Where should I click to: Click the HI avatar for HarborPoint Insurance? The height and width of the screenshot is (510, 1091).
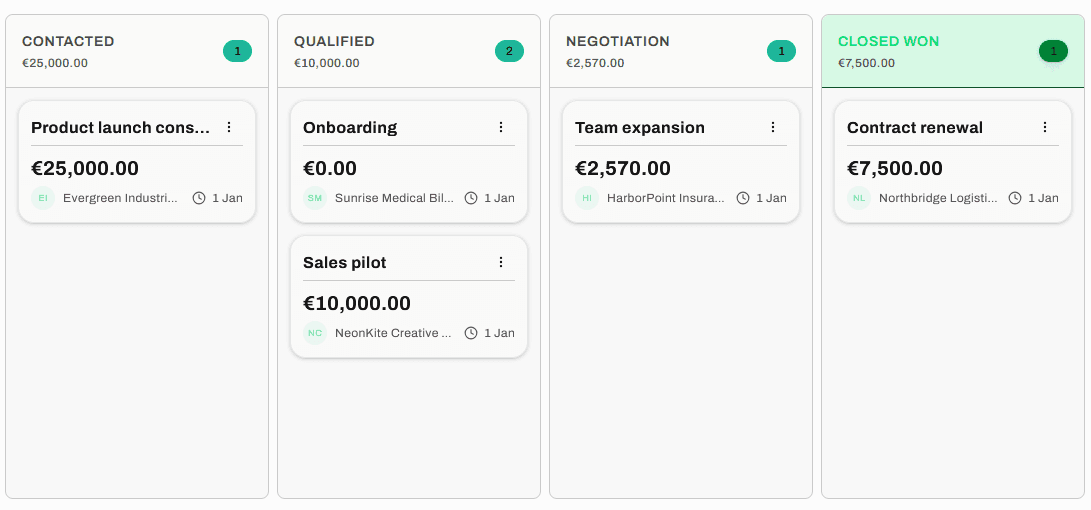coord(587,198)
